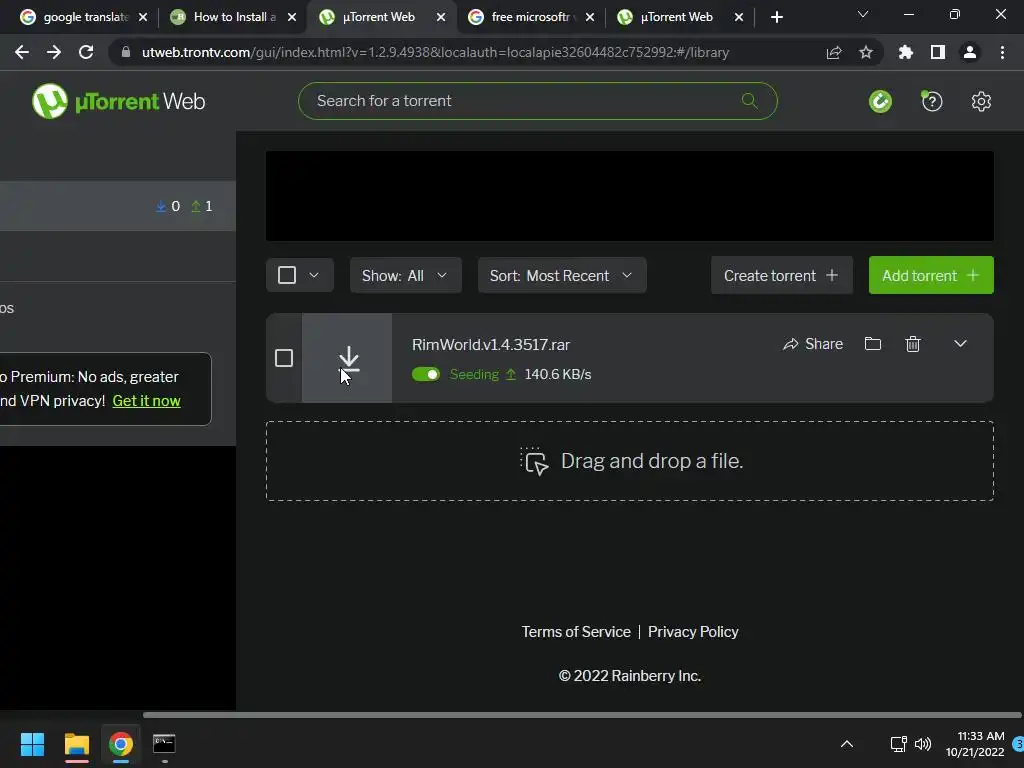Click the RimWorld.v1.4.3517.rar file name
Image resolution: width=1024 pixels, height=768 pixels.
tap(491, 344)
